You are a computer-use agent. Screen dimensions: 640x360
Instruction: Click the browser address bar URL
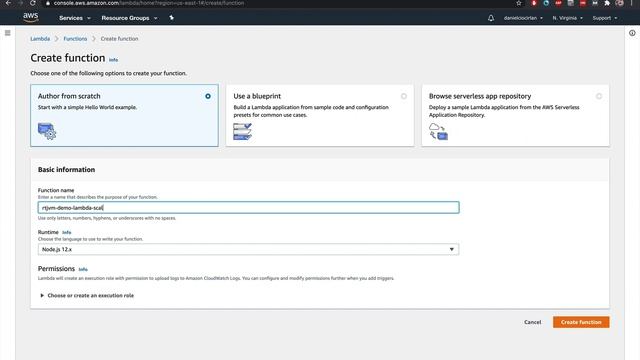[149, 3]
